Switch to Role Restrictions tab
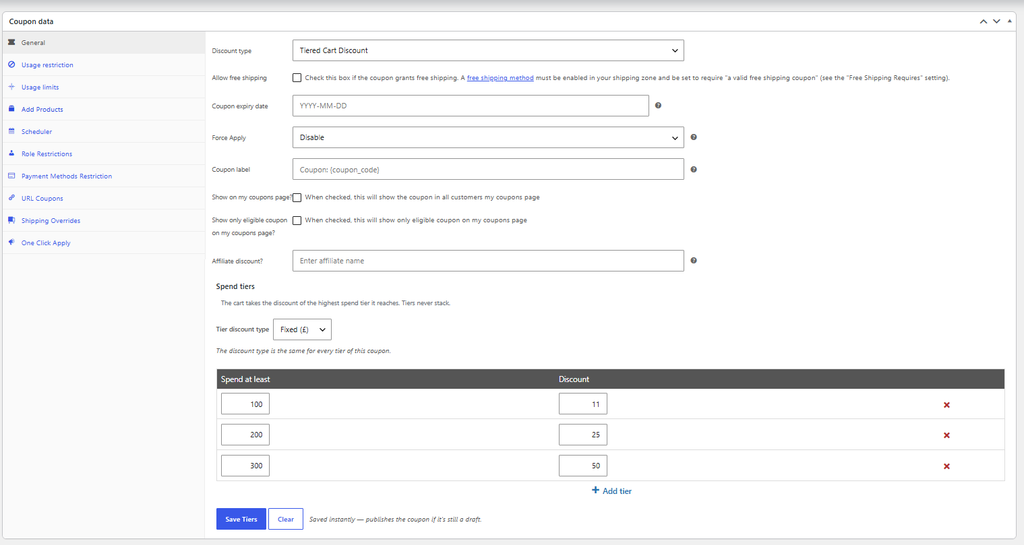 coord(104,153)
